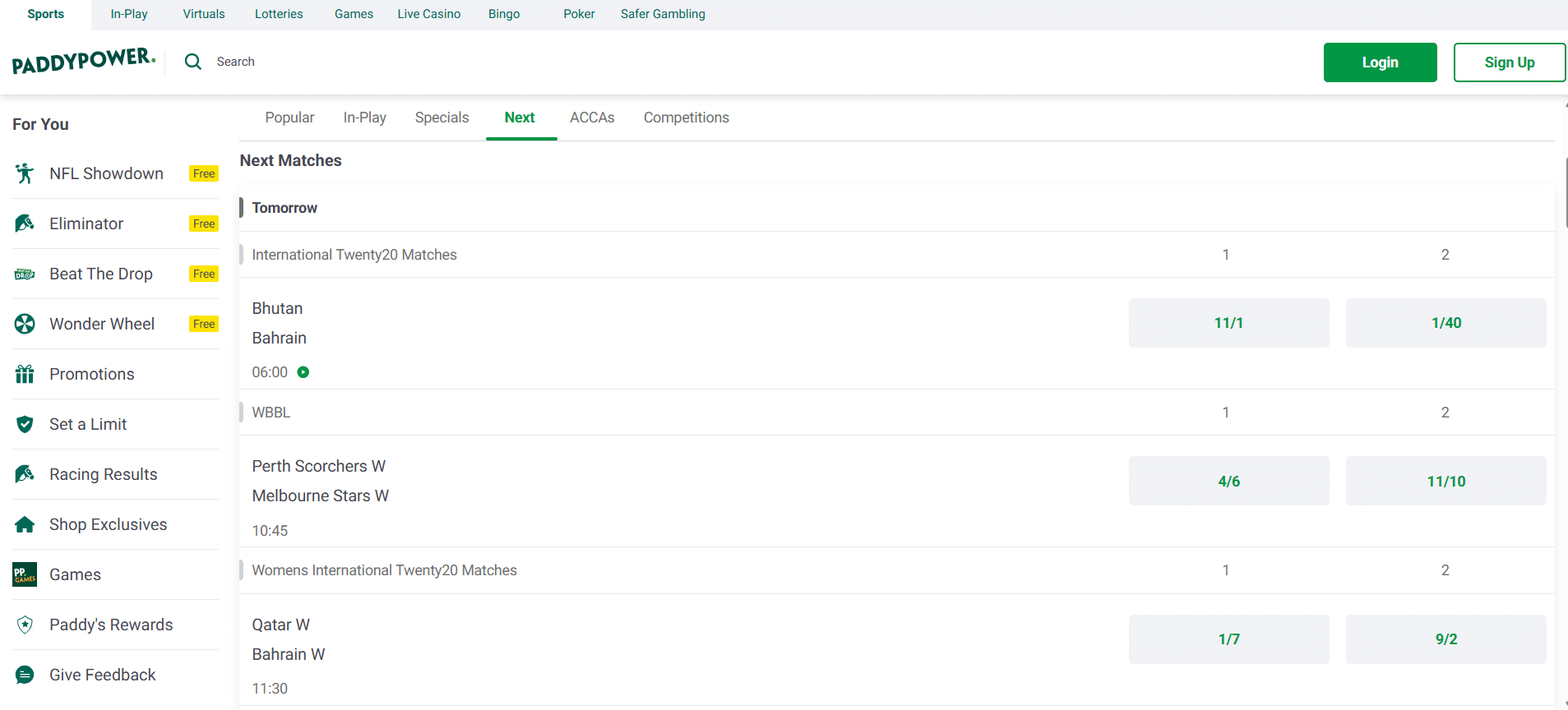Click the Login button
The height and width of the screenshot is (710, 1568).
1380,62
